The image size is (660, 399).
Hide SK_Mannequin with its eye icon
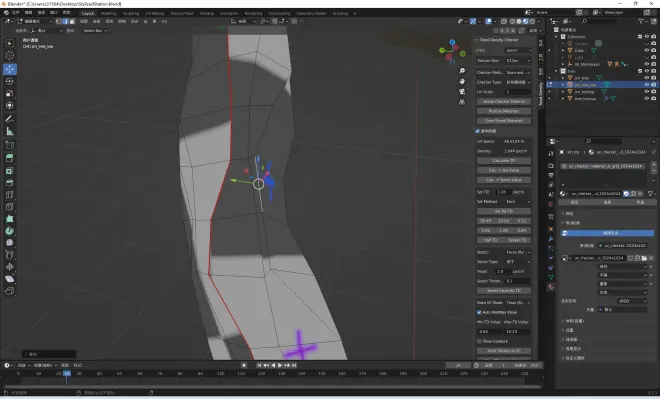click(647, 64)
